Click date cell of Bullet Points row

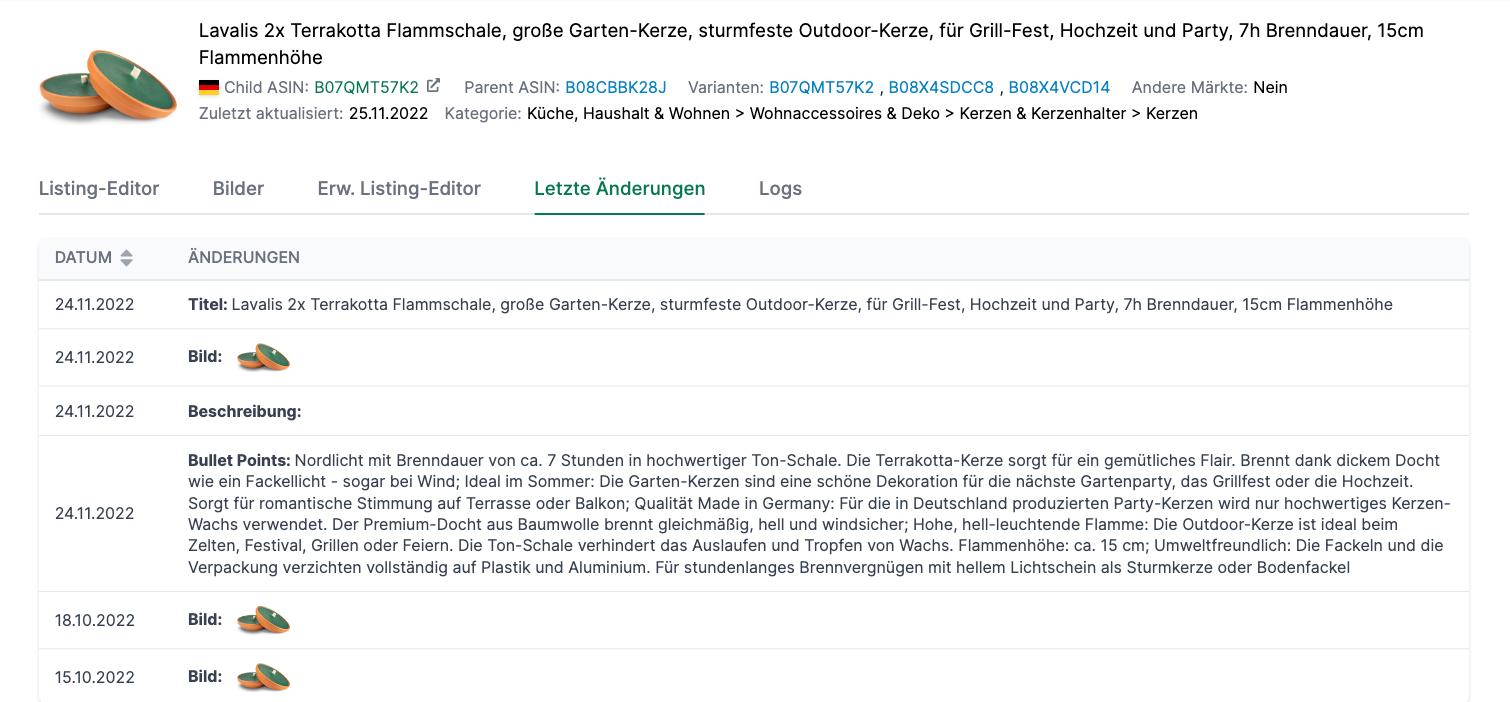(95, 514)
